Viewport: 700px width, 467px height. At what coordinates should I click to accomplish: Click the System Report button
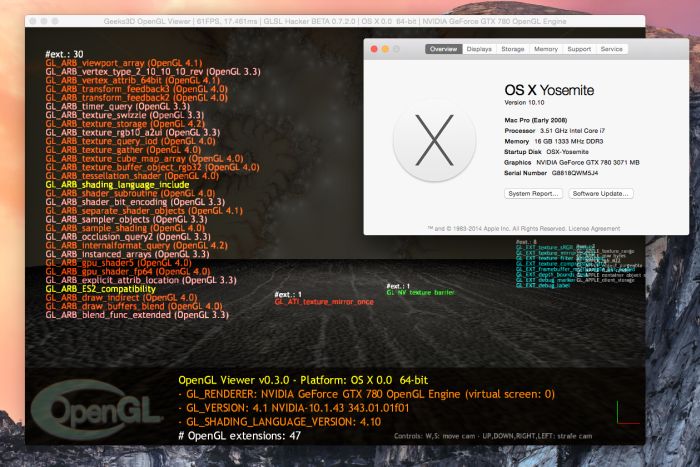pyautogui.click(x=533, y=194)
